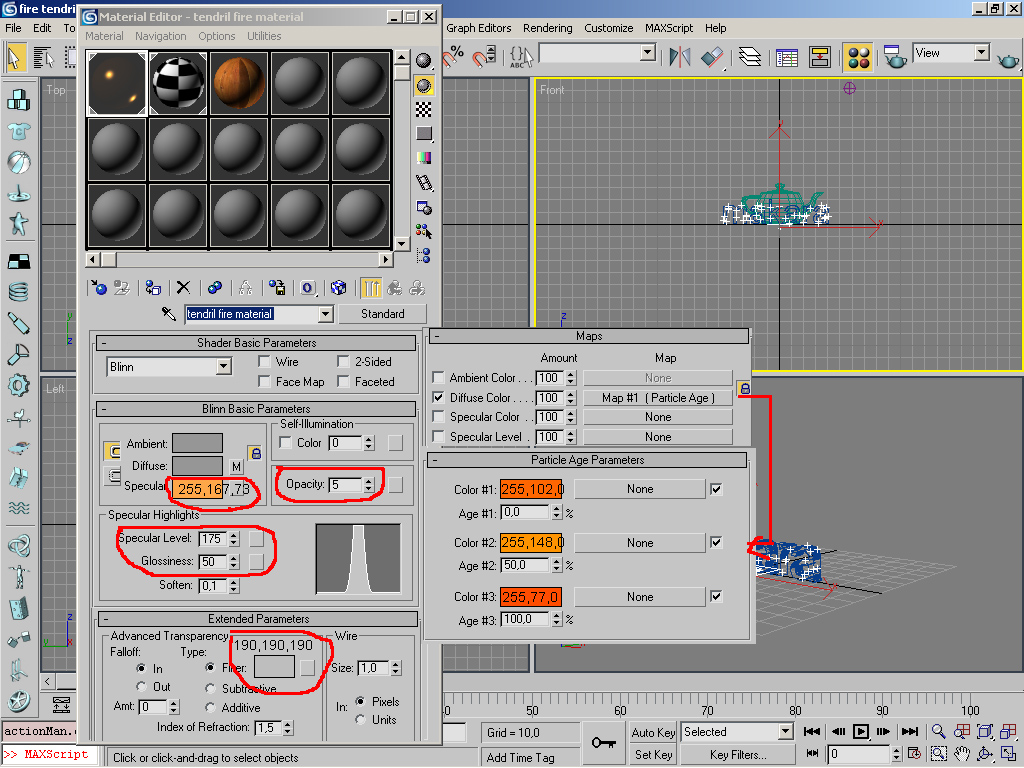Click Assign Material to Selection icon
Viewport: 1024px width, 768px height.
pos(153,288)
